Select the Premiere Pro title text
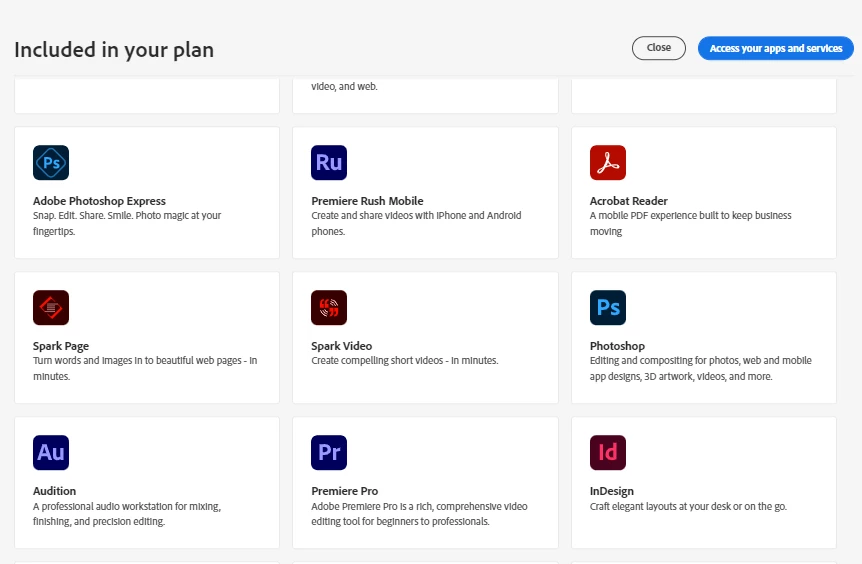This screenshot has height=564, width=862. [345, 491]
